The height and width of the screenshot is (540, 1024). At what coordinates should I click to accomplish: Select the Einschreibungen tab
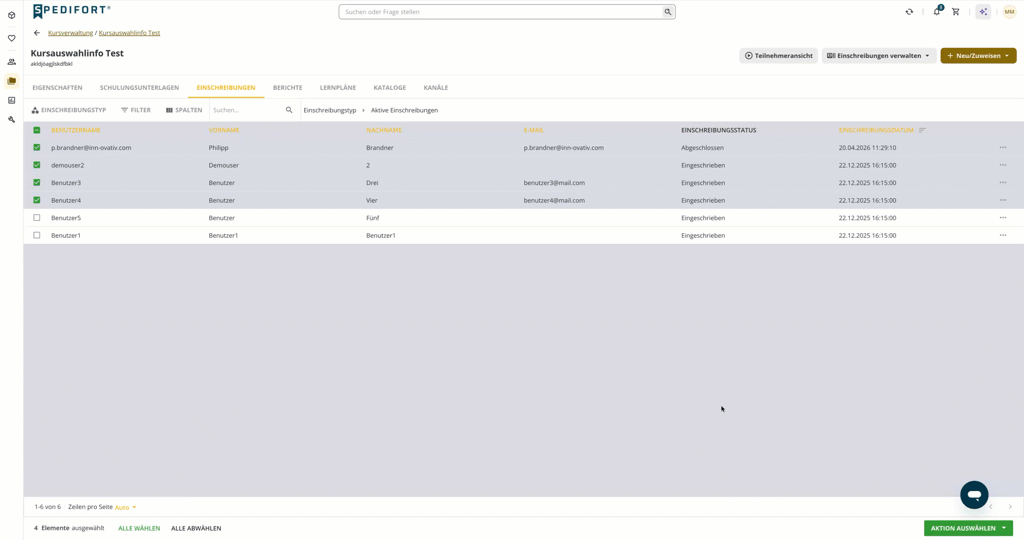pyautogui.click(x=226, y=87)
